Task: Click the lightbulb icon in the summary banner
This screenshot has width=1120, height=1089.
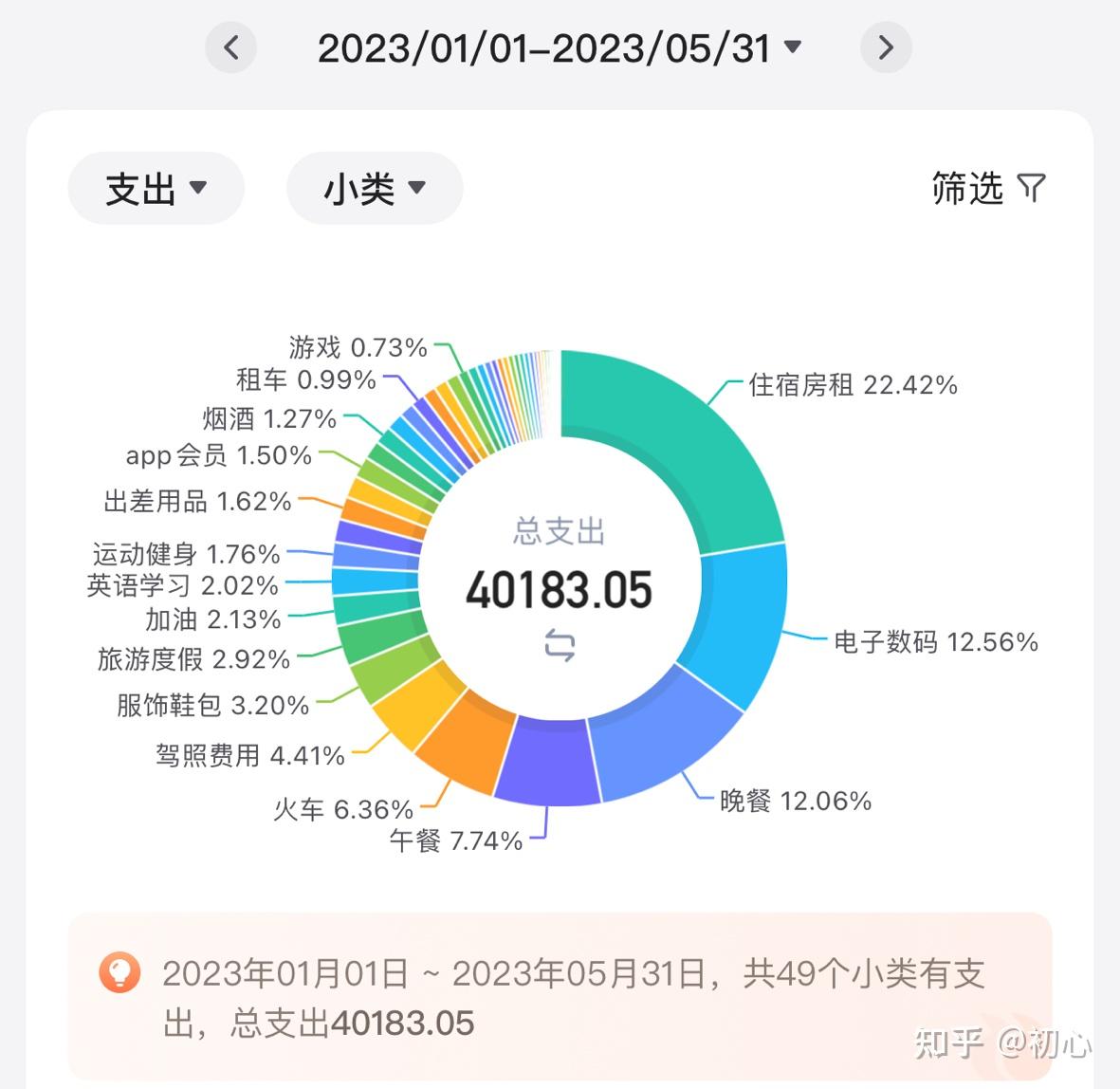Action: pyautogui.click(x=118, y=972)
